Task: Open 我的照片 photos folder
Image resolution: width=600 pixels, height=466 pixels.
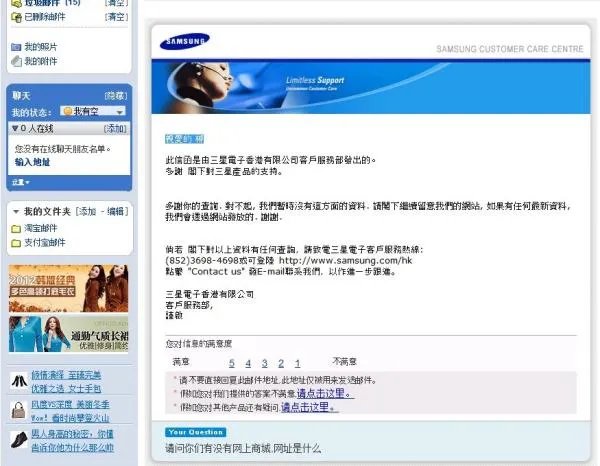Action: pyautogui.click(x=41, y=47)
